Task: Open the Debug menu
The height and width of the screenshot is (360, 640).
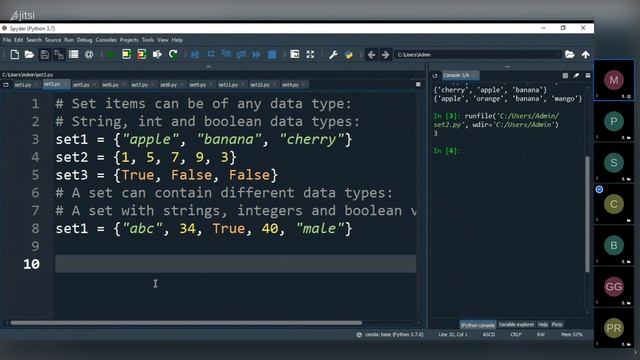Action: point(84,40)
